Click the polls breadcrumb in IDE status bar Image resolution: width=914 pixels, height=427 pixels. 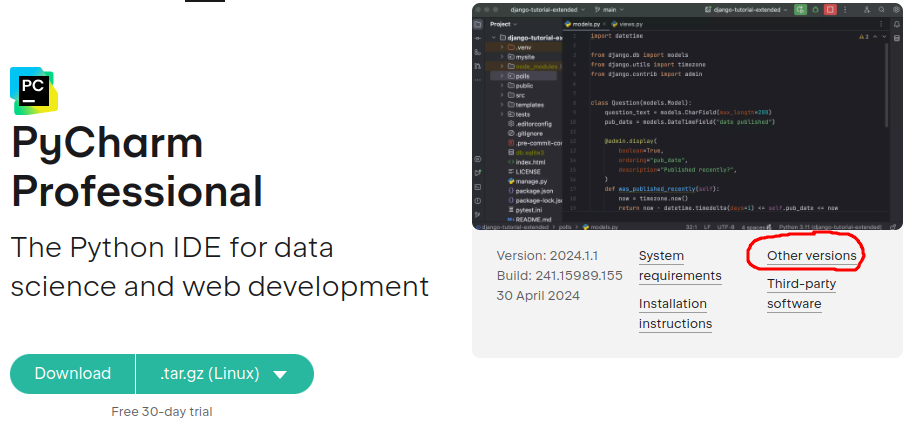point(565,227)
